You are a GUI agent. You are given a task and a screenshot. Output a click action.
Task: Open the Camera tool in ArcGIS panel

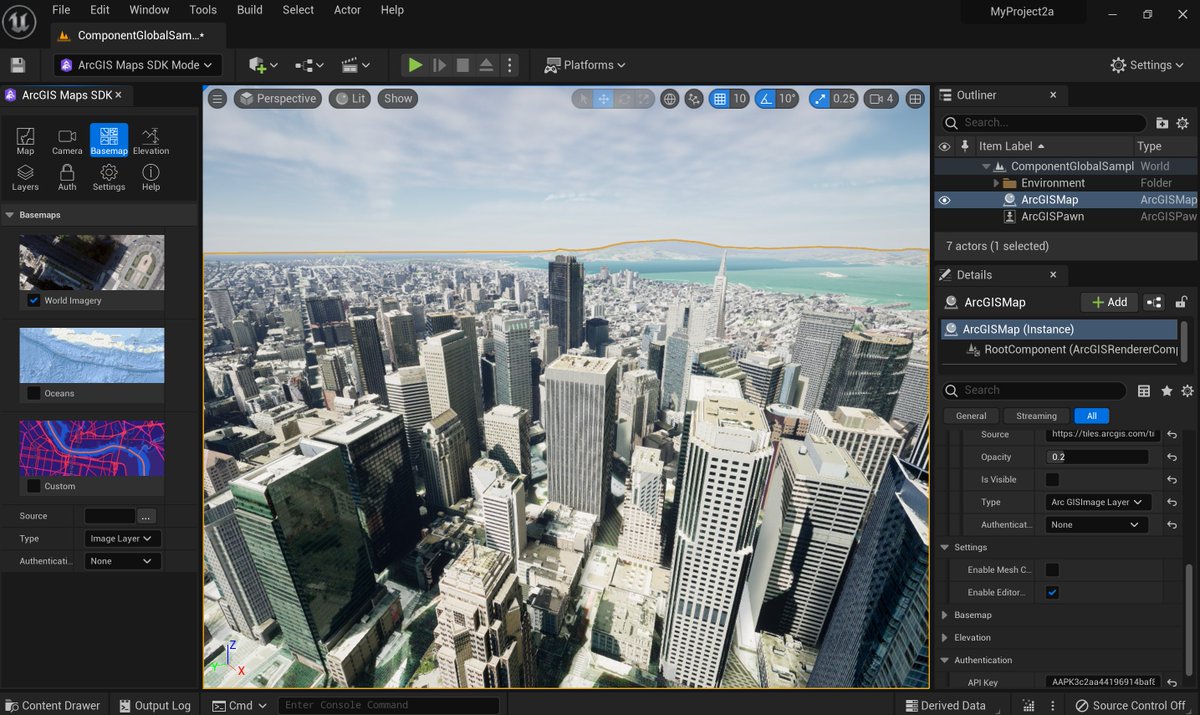pos(67,141)
